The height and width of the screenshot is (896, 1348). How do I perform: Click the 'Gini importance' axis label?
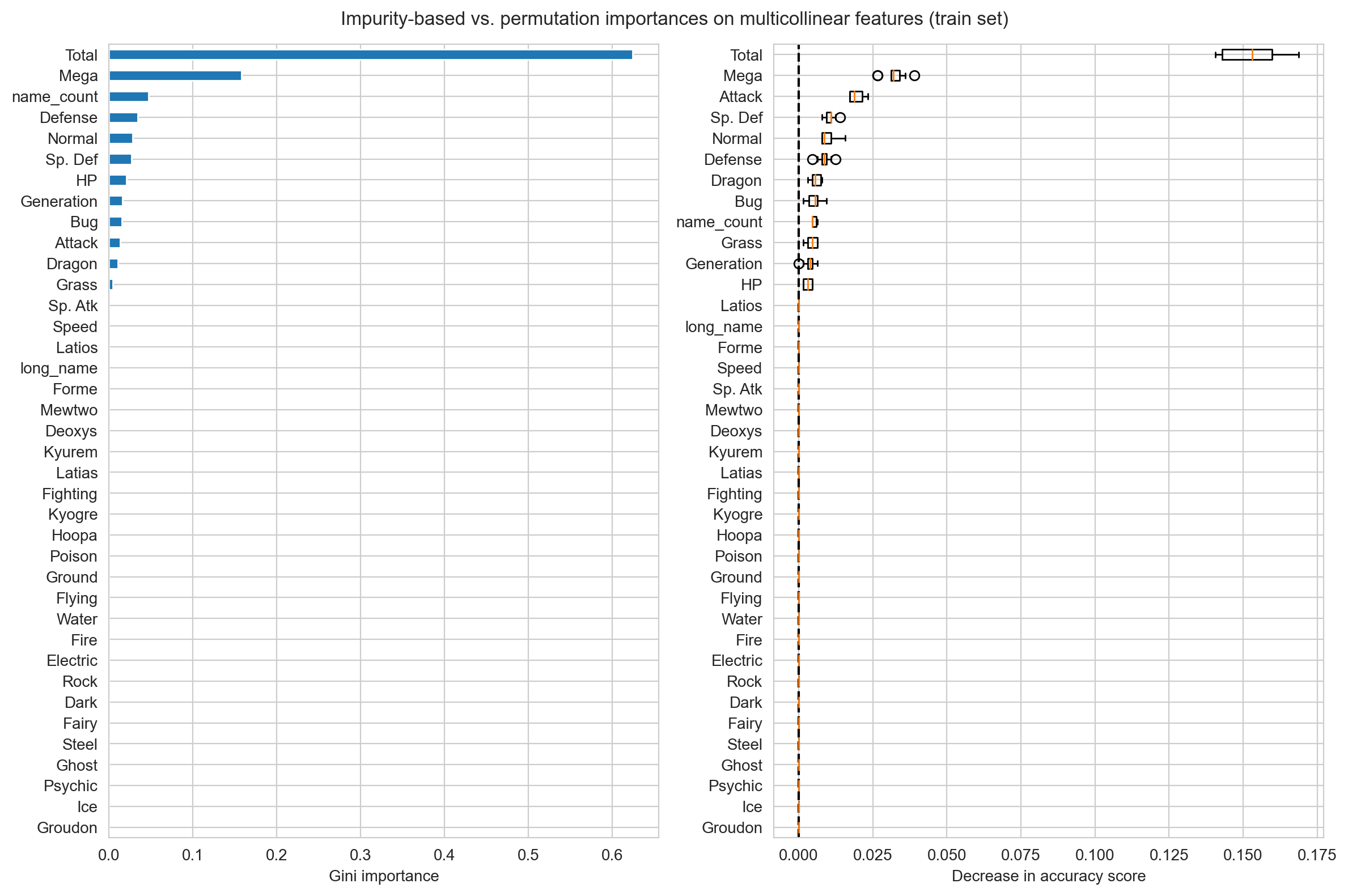point(383,876)
